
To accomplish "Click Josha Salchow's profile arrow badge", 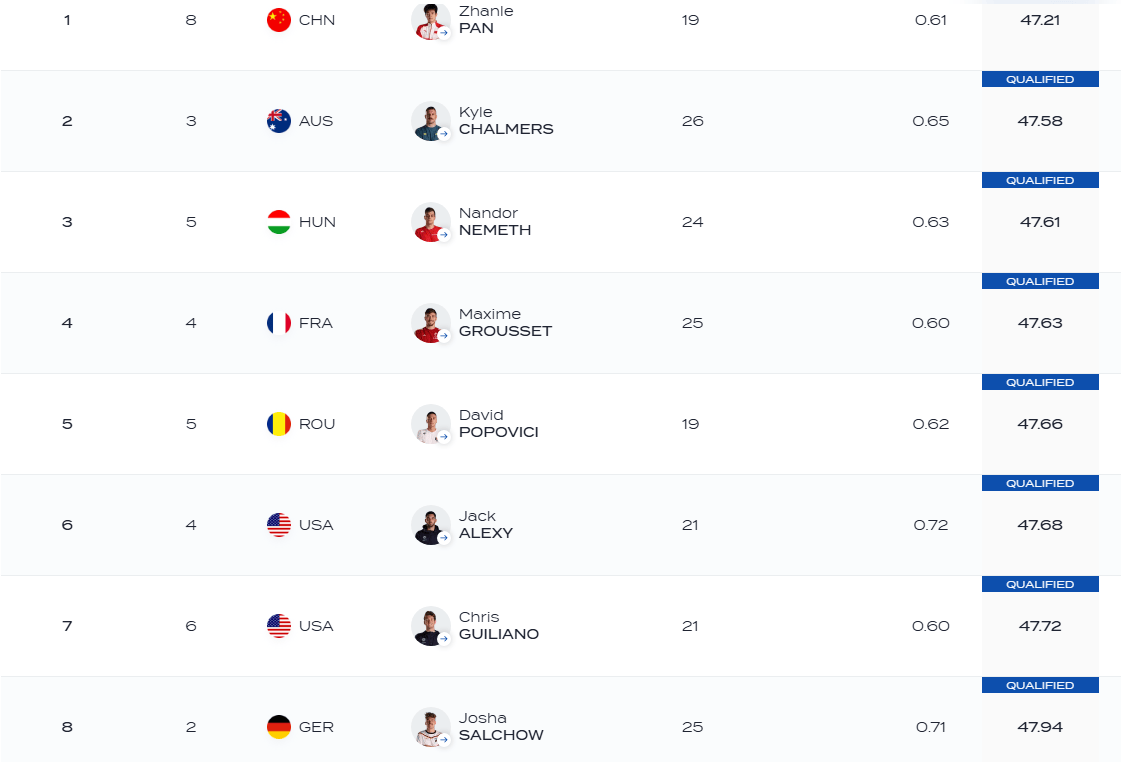I will click(x=444, y=739).
